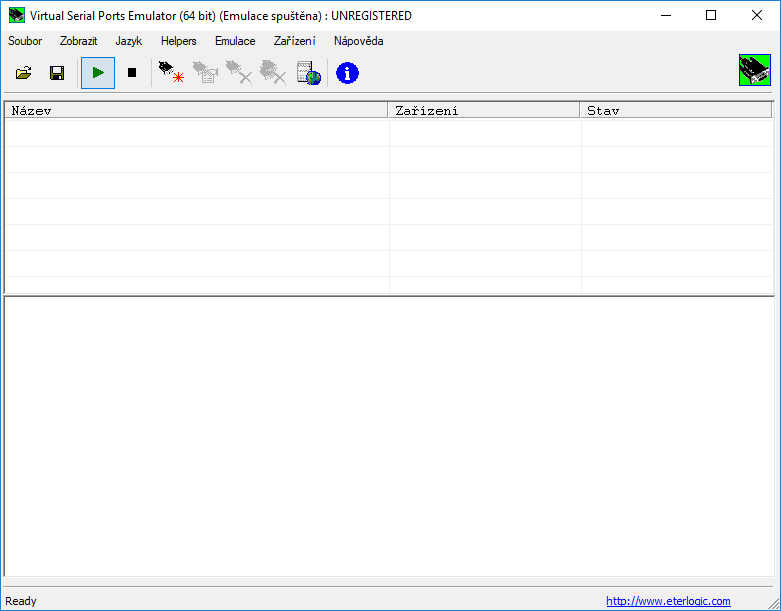Expand the Helpers menu
781x611 pixels.
coord(179,41)
